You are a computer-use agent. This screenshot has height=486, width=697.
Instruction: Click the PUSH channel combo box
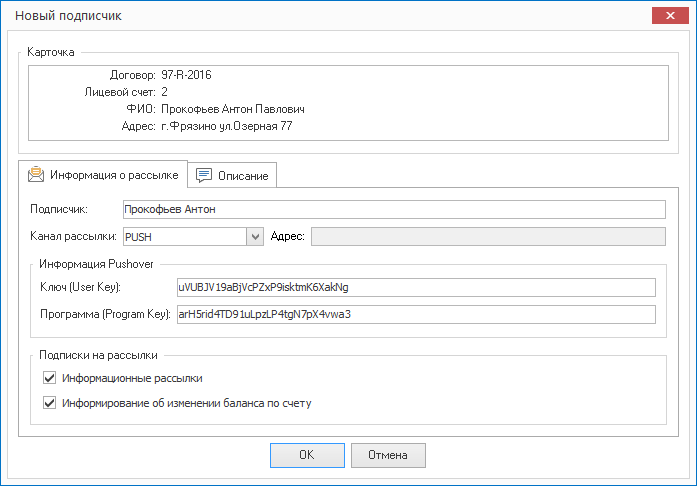193,237
